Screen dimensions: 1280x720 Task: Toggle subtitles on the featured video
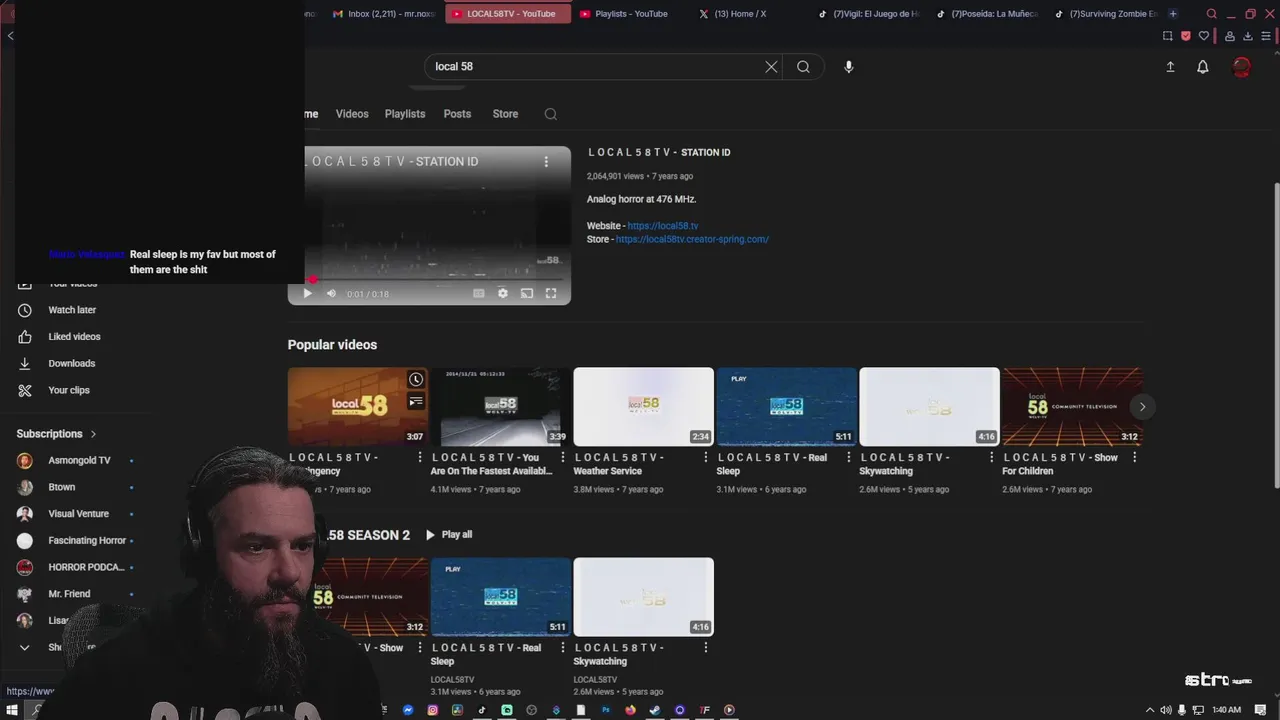tap(478, 293)
